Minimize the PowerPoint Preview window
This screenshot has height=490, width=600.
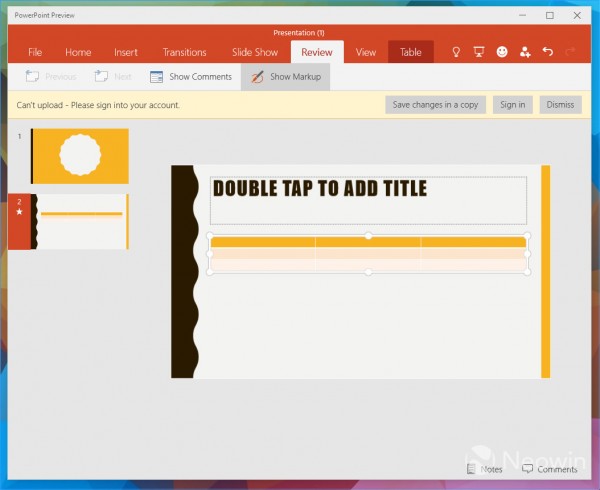tap(522, 15)
